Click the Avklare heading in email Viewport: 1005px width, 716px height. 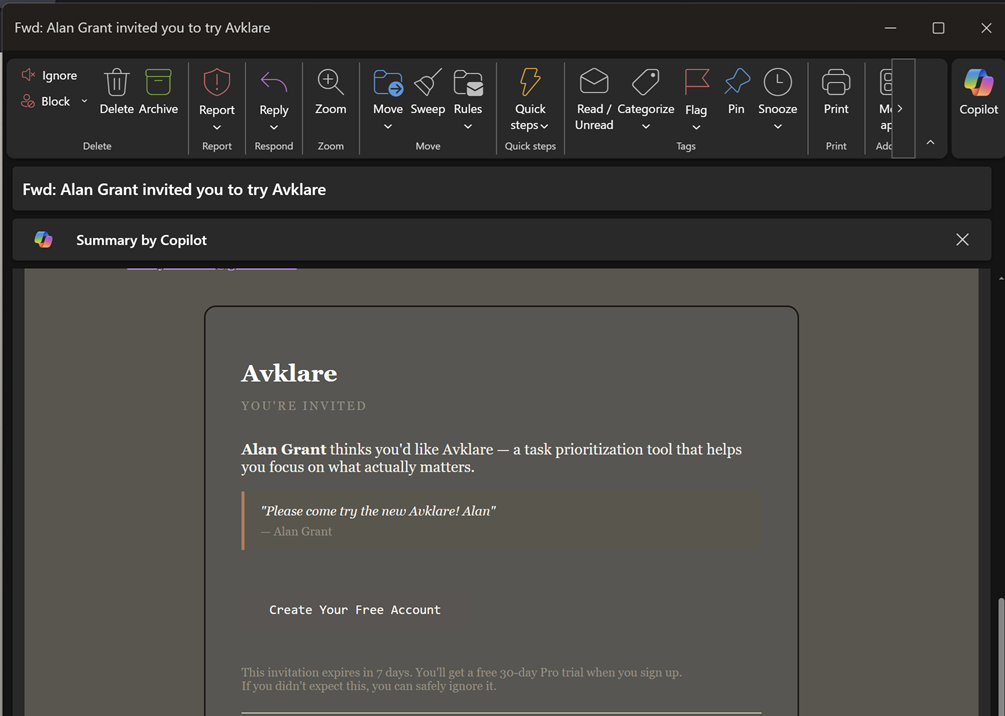click(x=289, y=373)
